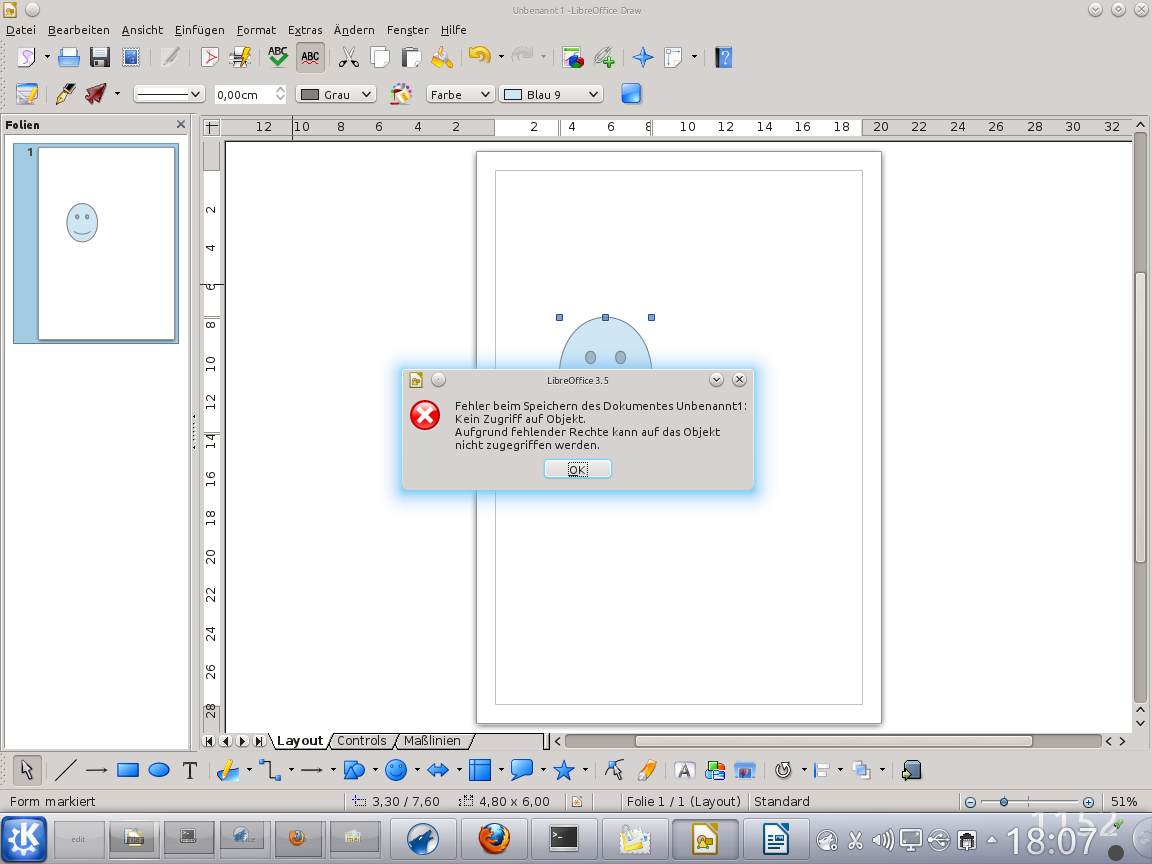This screenshot has height=864, width=1152.
Task: Export directly as PDF
Action: (x=210, y=57)
